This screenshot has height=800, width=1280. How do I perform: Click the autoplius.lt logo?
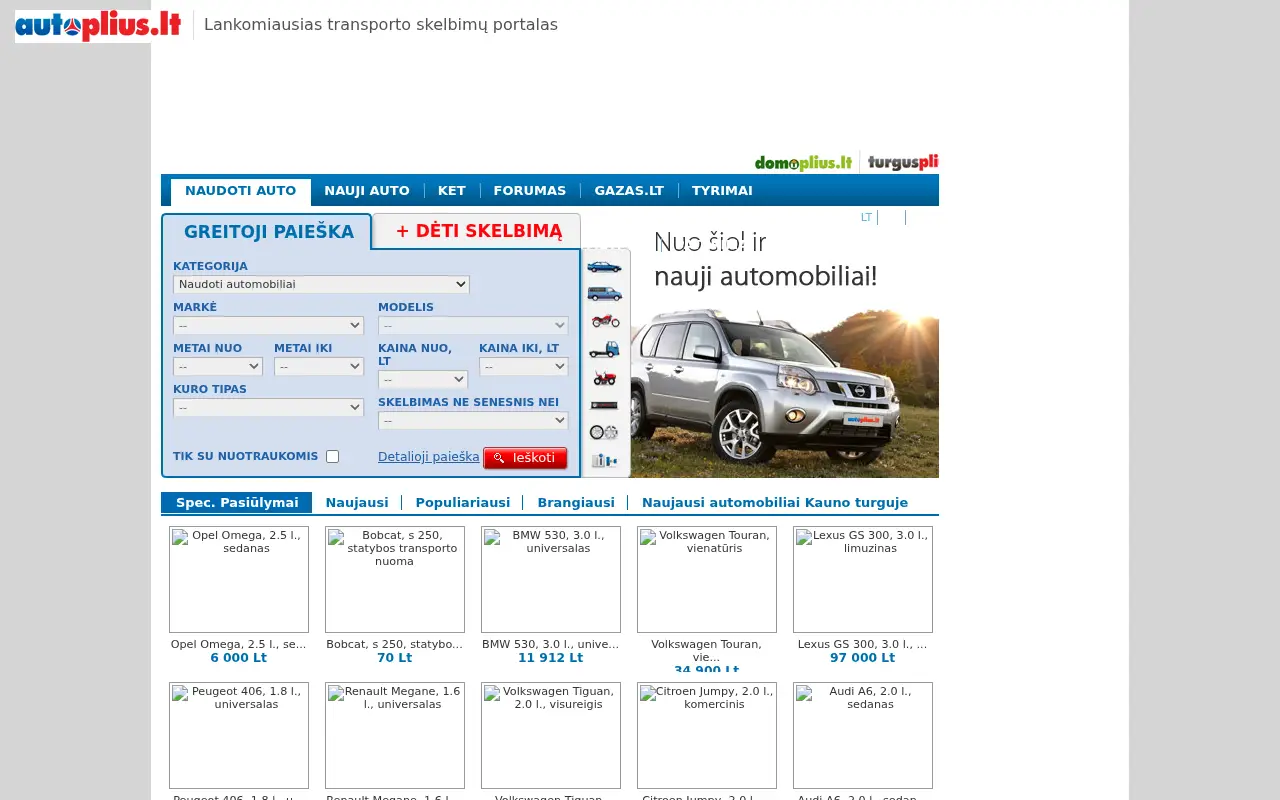point(98,26)
